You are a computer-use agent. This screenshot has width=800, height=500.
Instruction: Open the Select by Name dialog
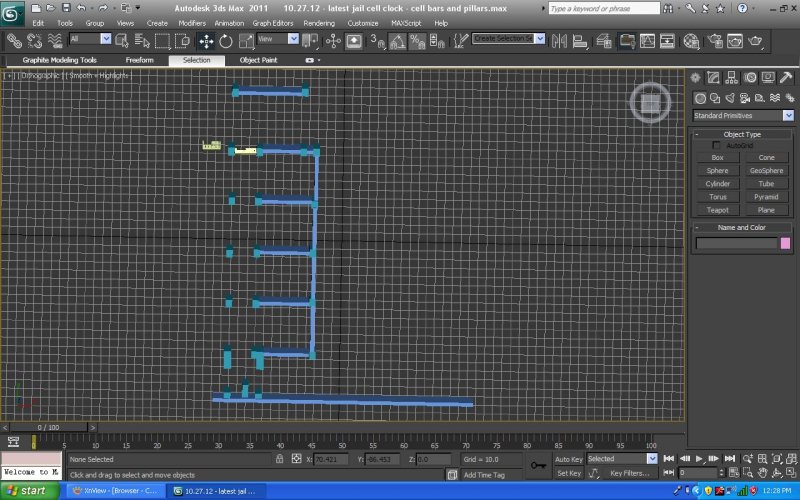[x=142, y=41]
